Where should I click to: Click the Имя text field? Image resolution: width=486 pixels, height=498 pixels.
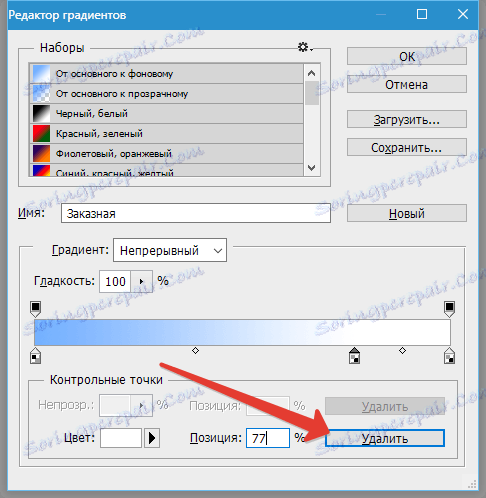point(196,213)
